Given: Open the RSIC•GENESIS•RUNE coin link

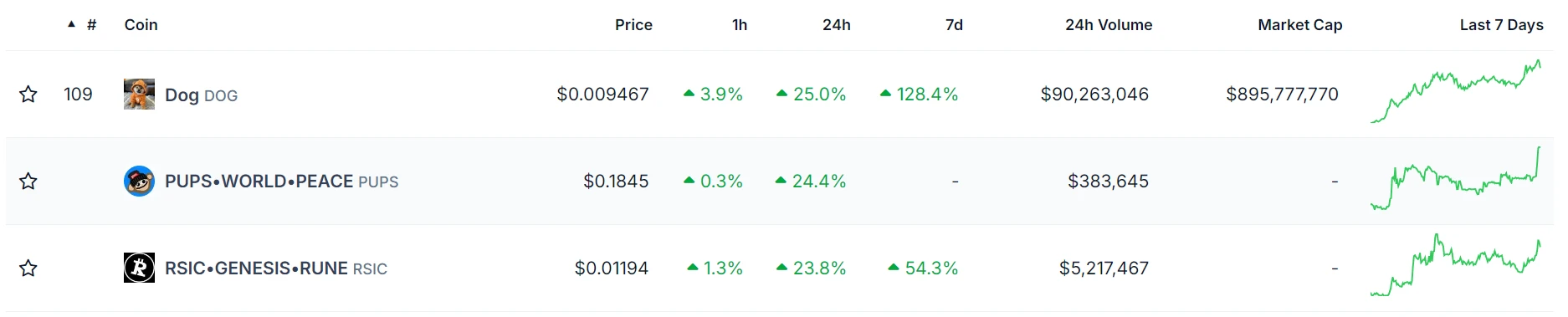Looking at the screenshot, I should coord(276,268).
